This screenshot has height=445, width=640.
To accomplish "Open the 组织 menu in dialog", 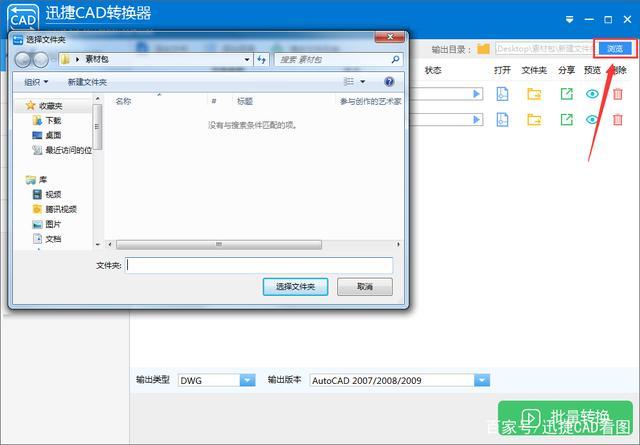I will click(x=36, y=82).
